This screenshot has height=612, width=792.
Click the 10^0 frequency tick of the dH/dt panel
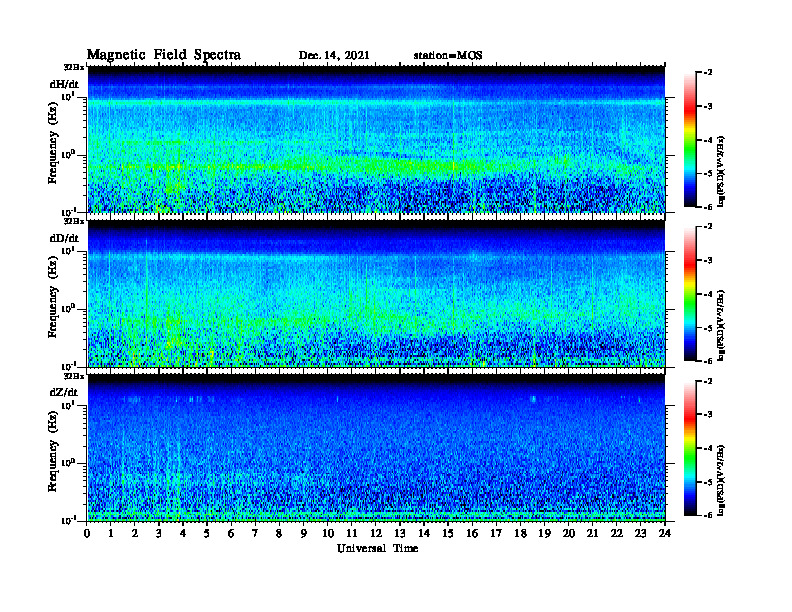tap(68, 155)
